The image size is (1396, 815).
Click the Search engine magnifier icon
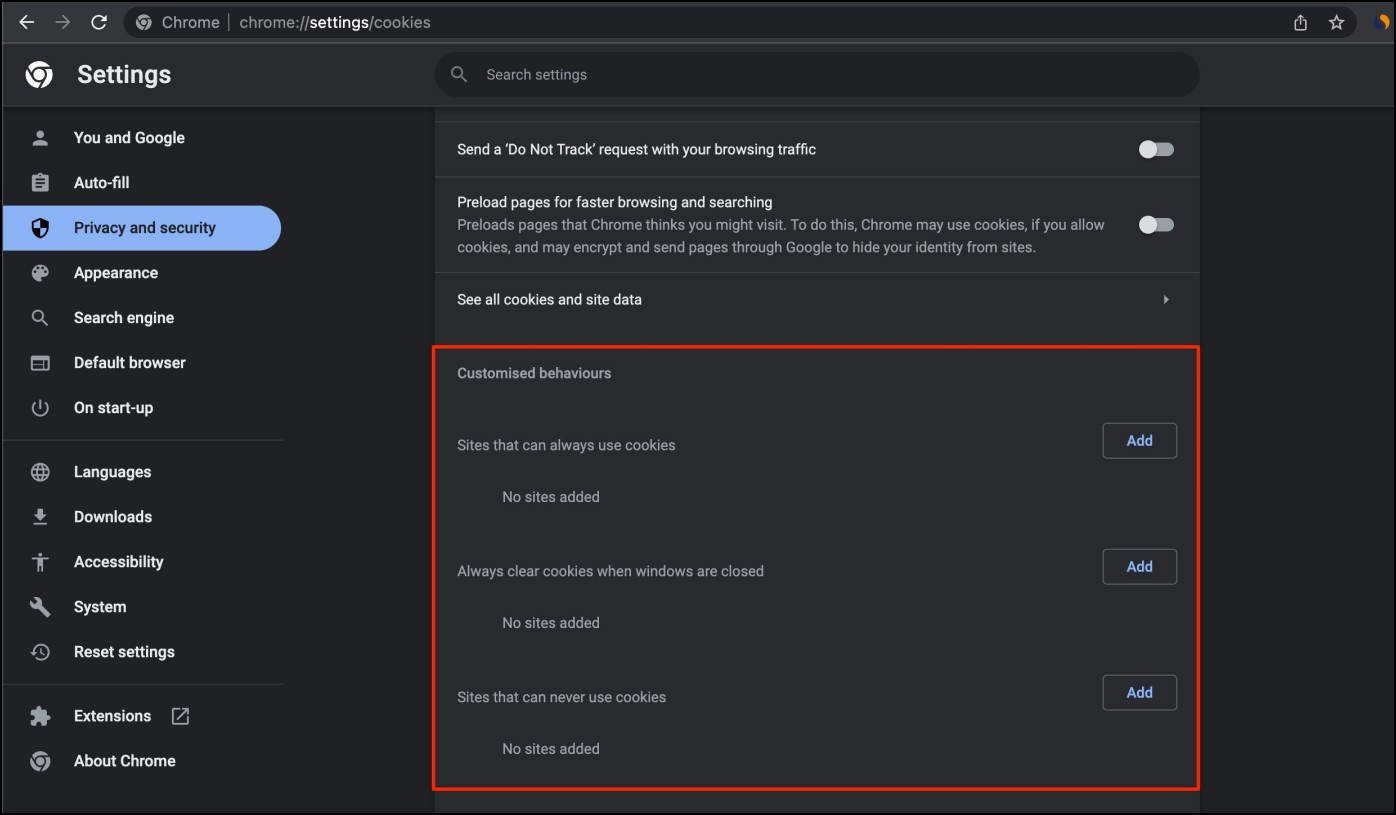[x=40, y=318]
